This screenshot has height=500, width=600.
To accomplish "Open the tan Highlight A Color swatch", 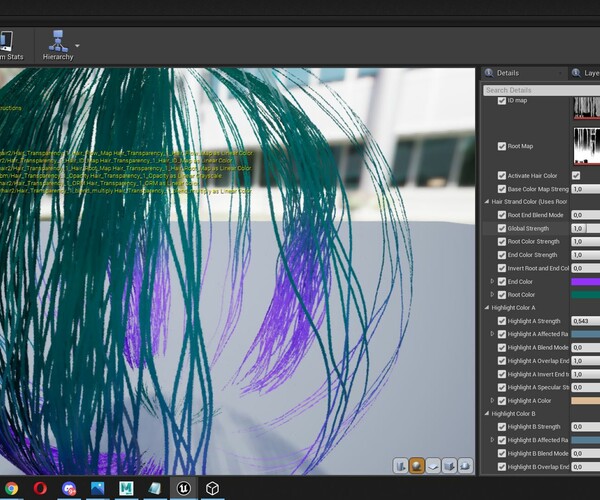I will pos(585,401).
